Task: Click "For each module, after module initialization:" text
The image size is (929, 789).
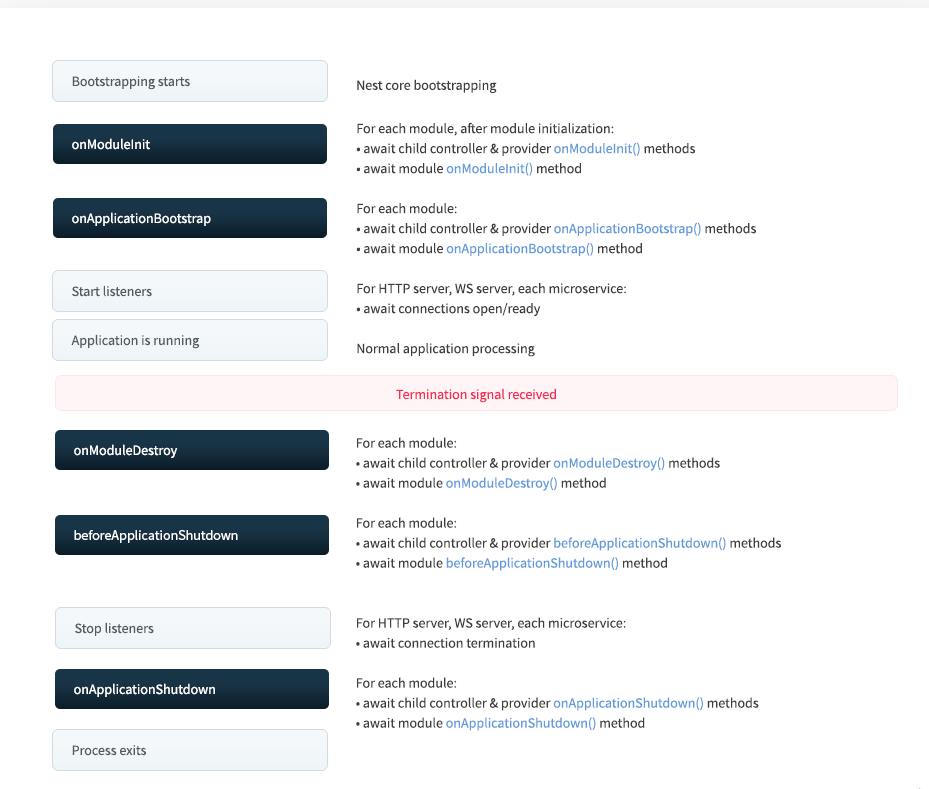Action: click(x=485, y=129)
